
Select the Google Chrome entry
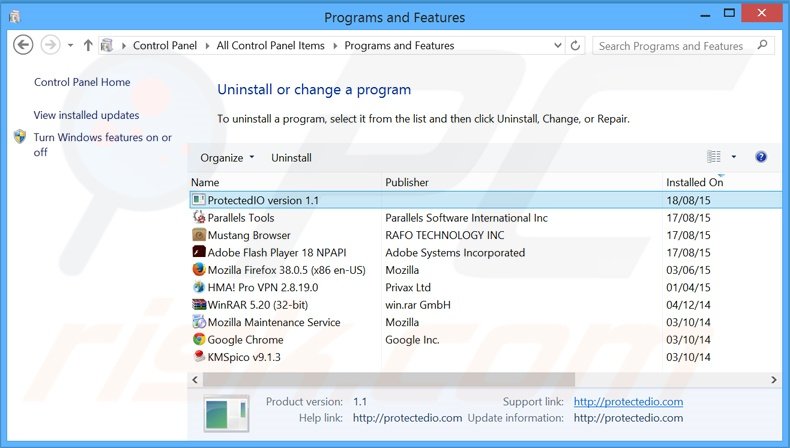245,340
